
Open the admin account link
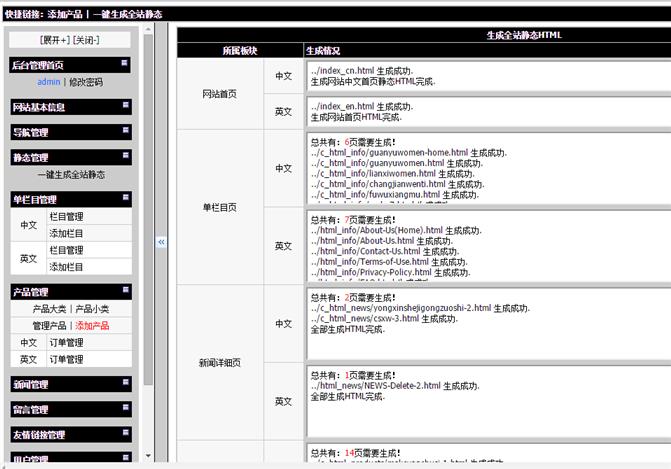pos(49,82)
